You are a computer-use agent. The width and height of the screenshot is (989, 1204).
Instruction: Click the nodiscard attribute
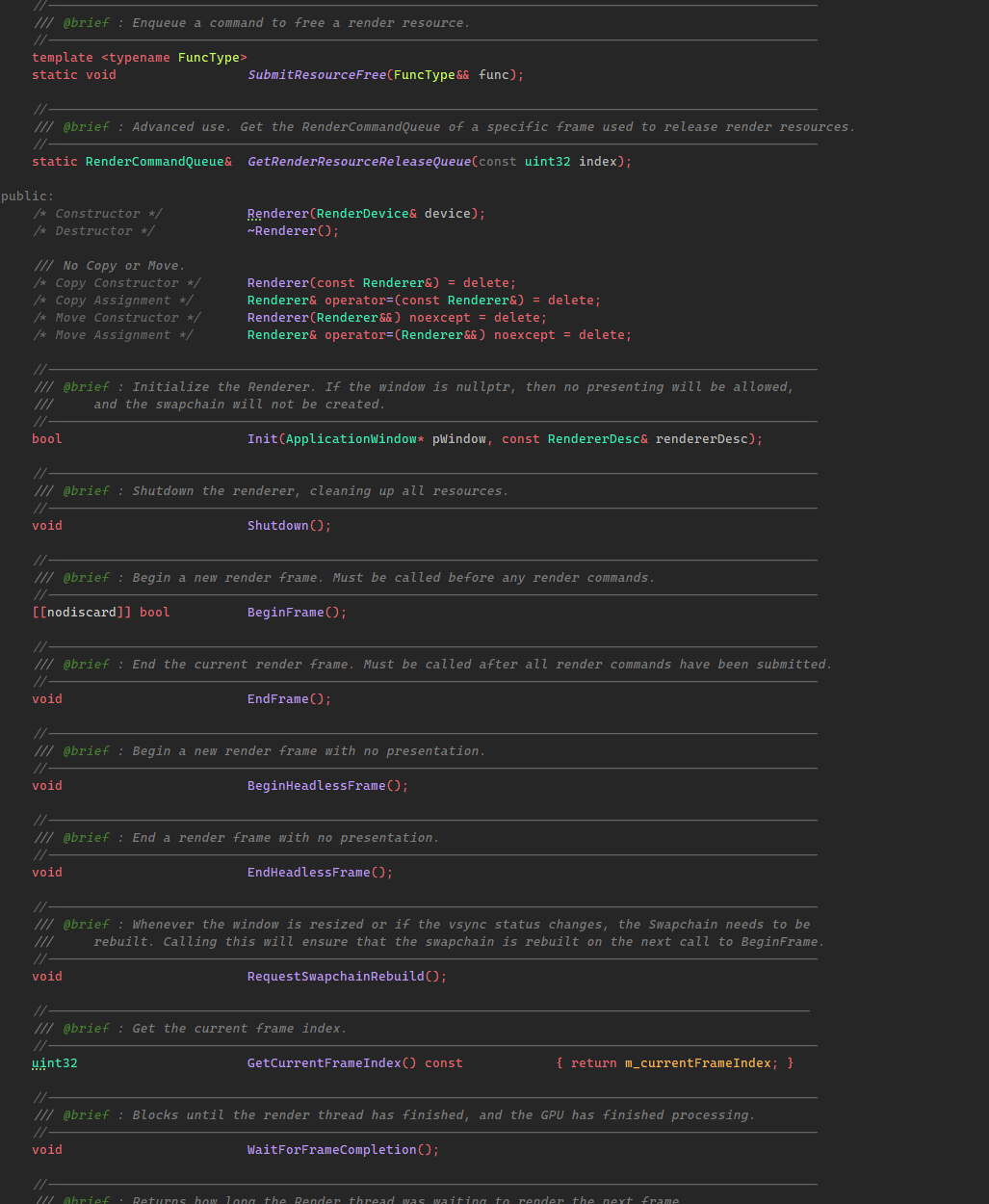81,613
